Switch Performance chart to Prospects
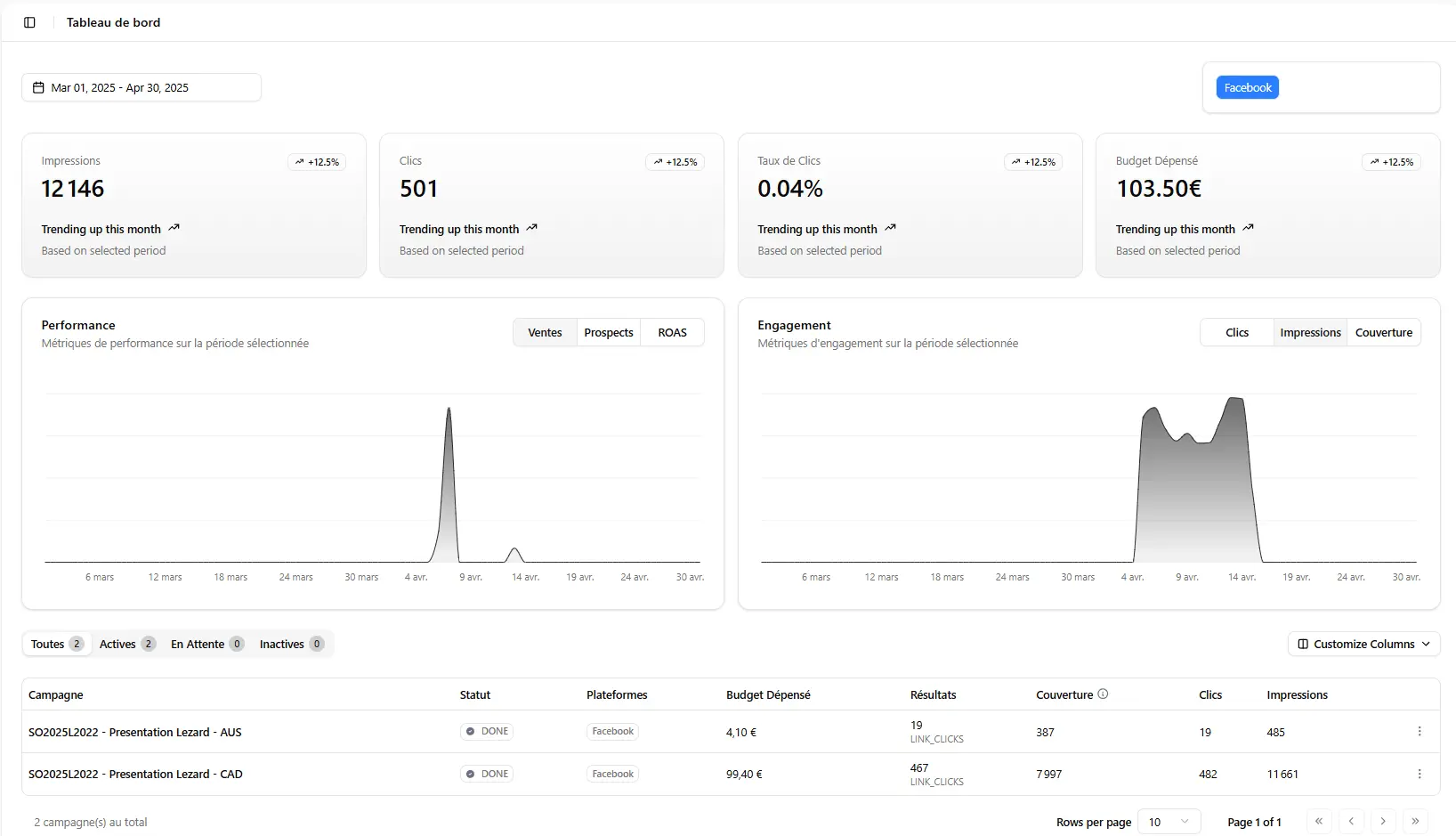This screenshot has width=1456, height=836. (609, 333)
